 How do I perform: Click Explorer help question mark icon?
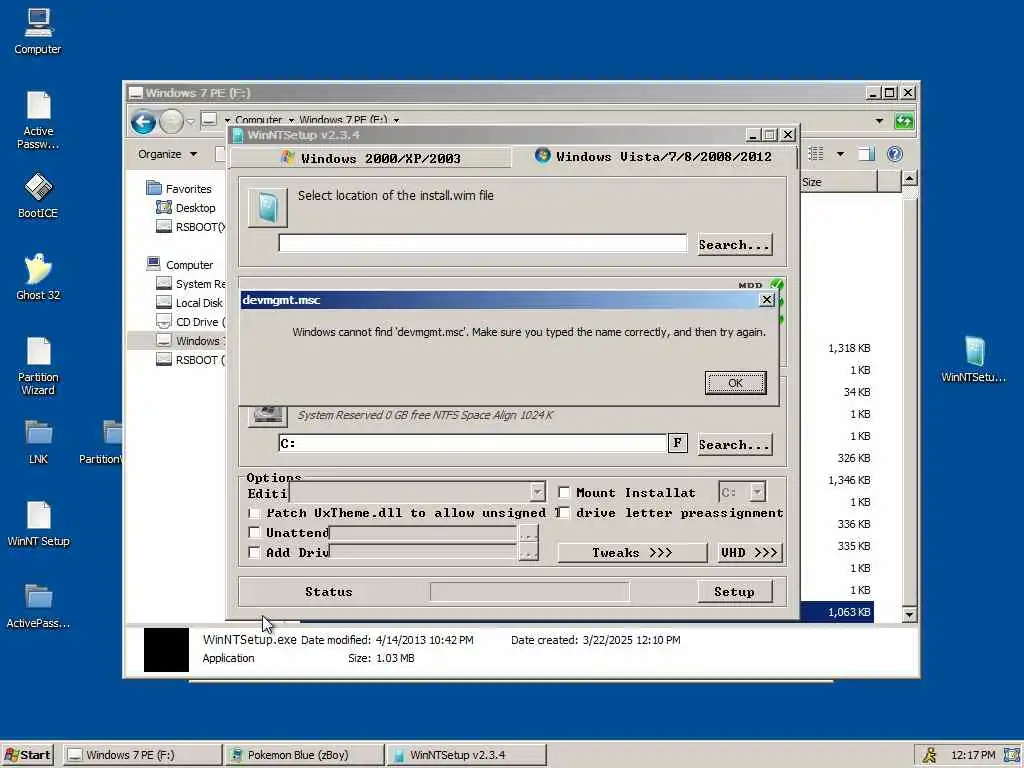pyautogui.click(x=895, y=154)
